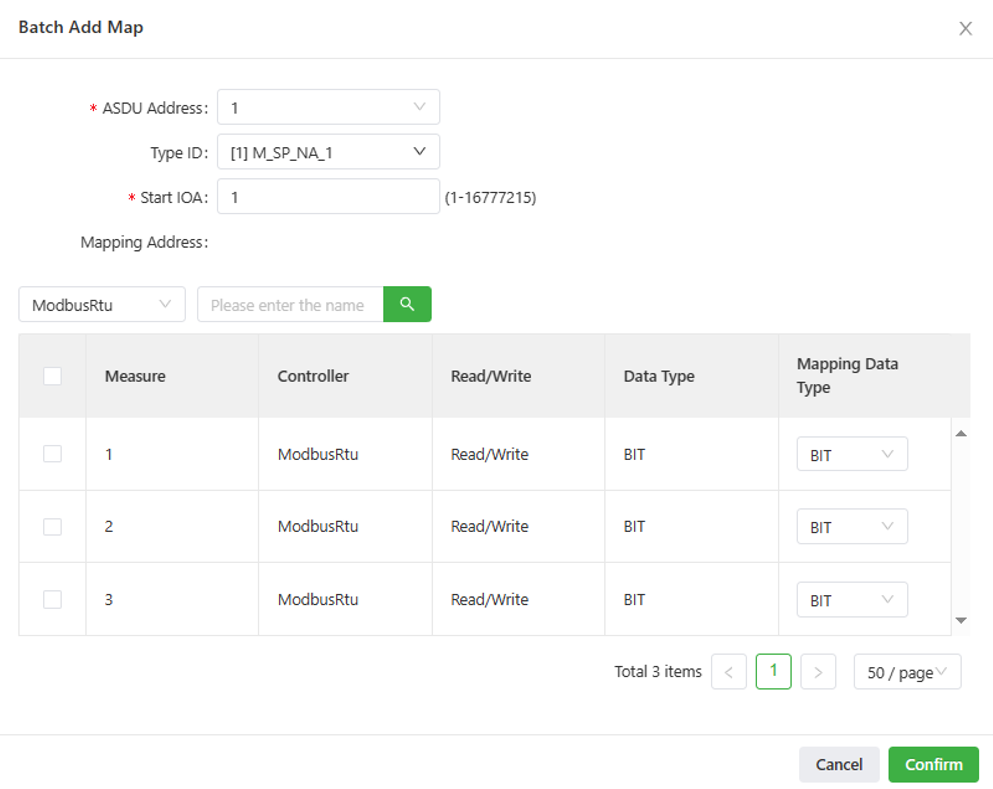Close the Batch Add Map dialog
This screenshot has width=993, height=789.
965,29
